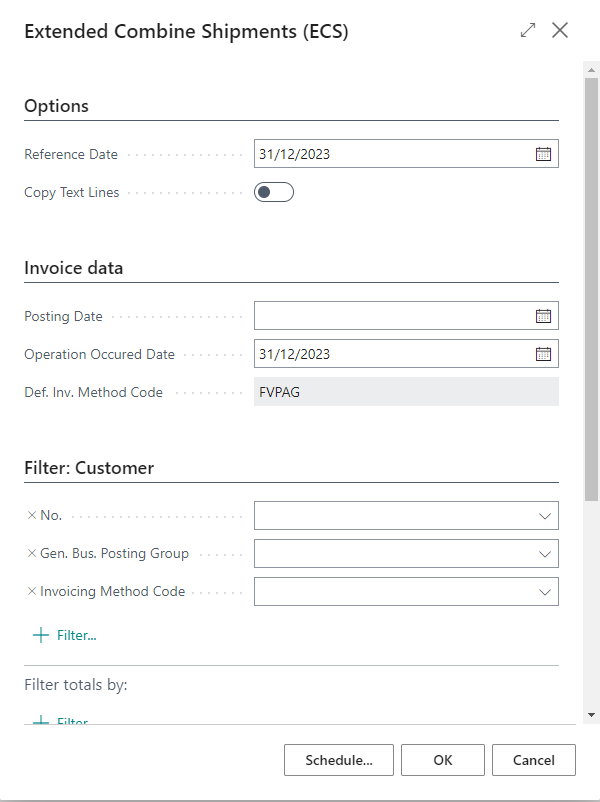Click the scrollbar down arrow
600x802 pixels.
(590, 716)
